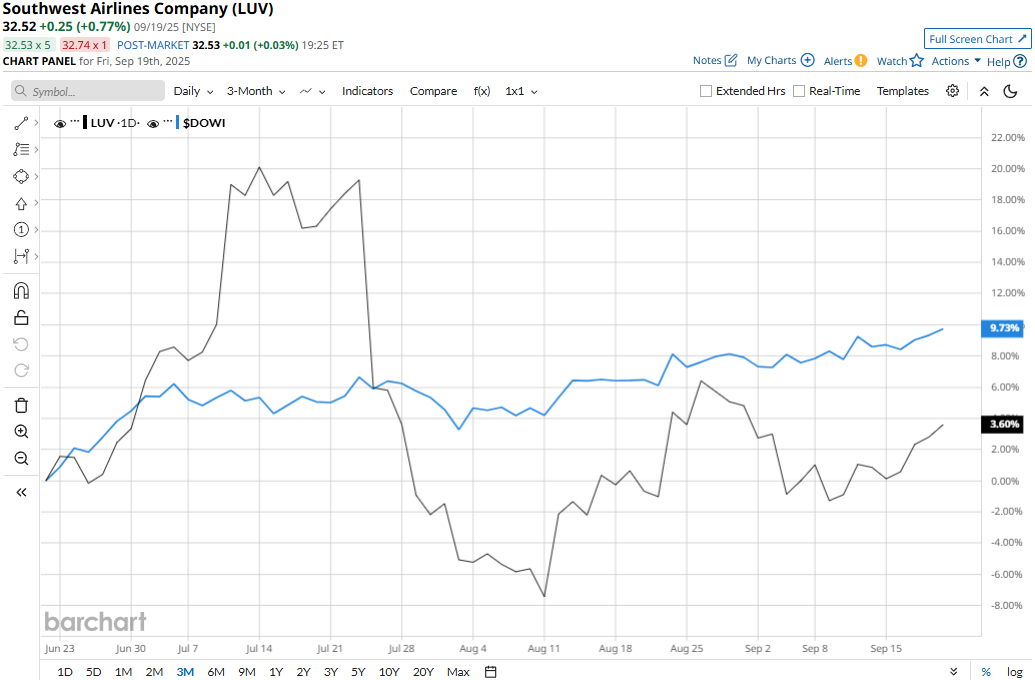Open the Templates menu

902,91
